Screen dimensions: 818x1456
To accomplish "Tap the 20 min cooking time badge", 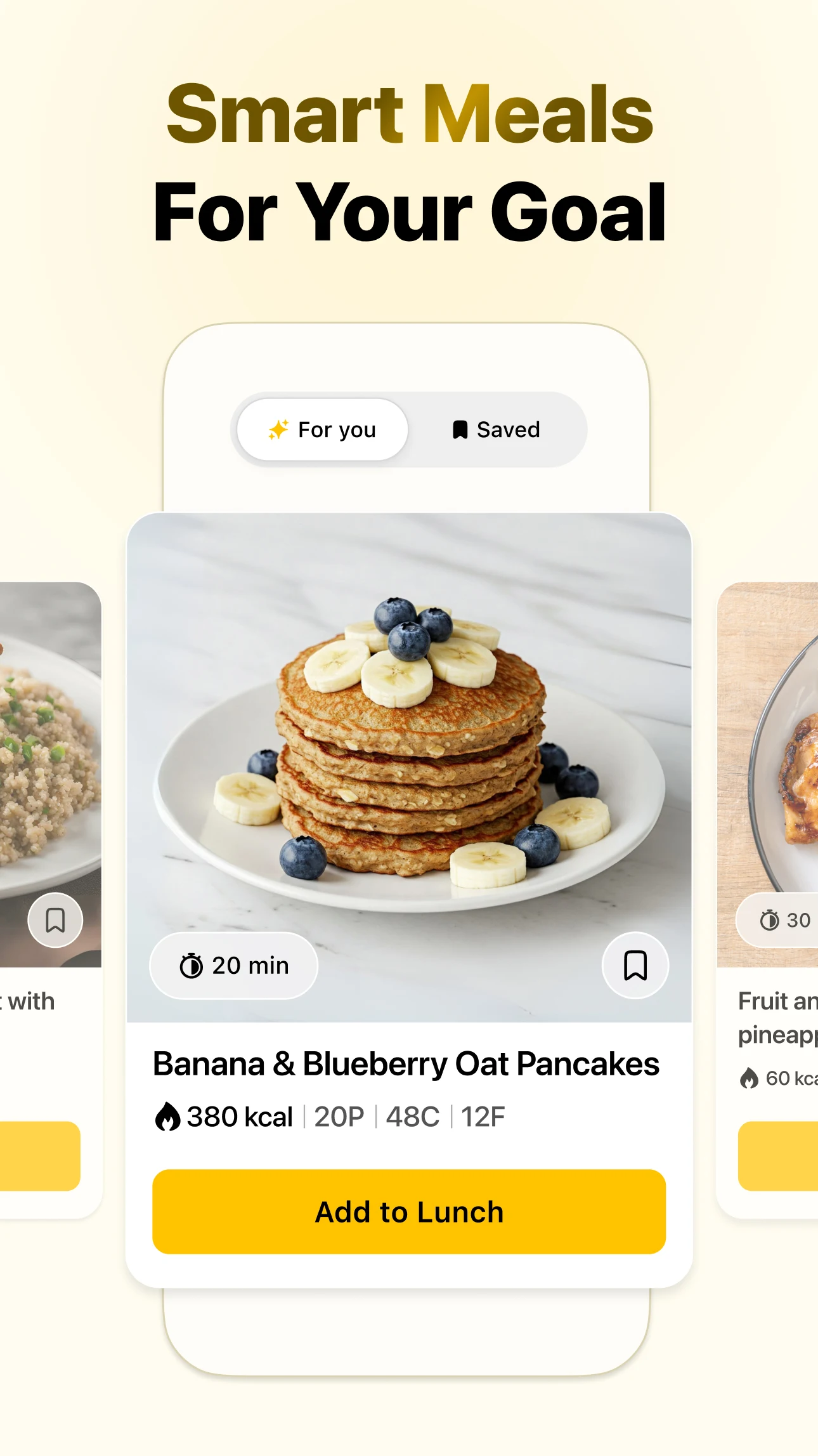I will point(233,966).
